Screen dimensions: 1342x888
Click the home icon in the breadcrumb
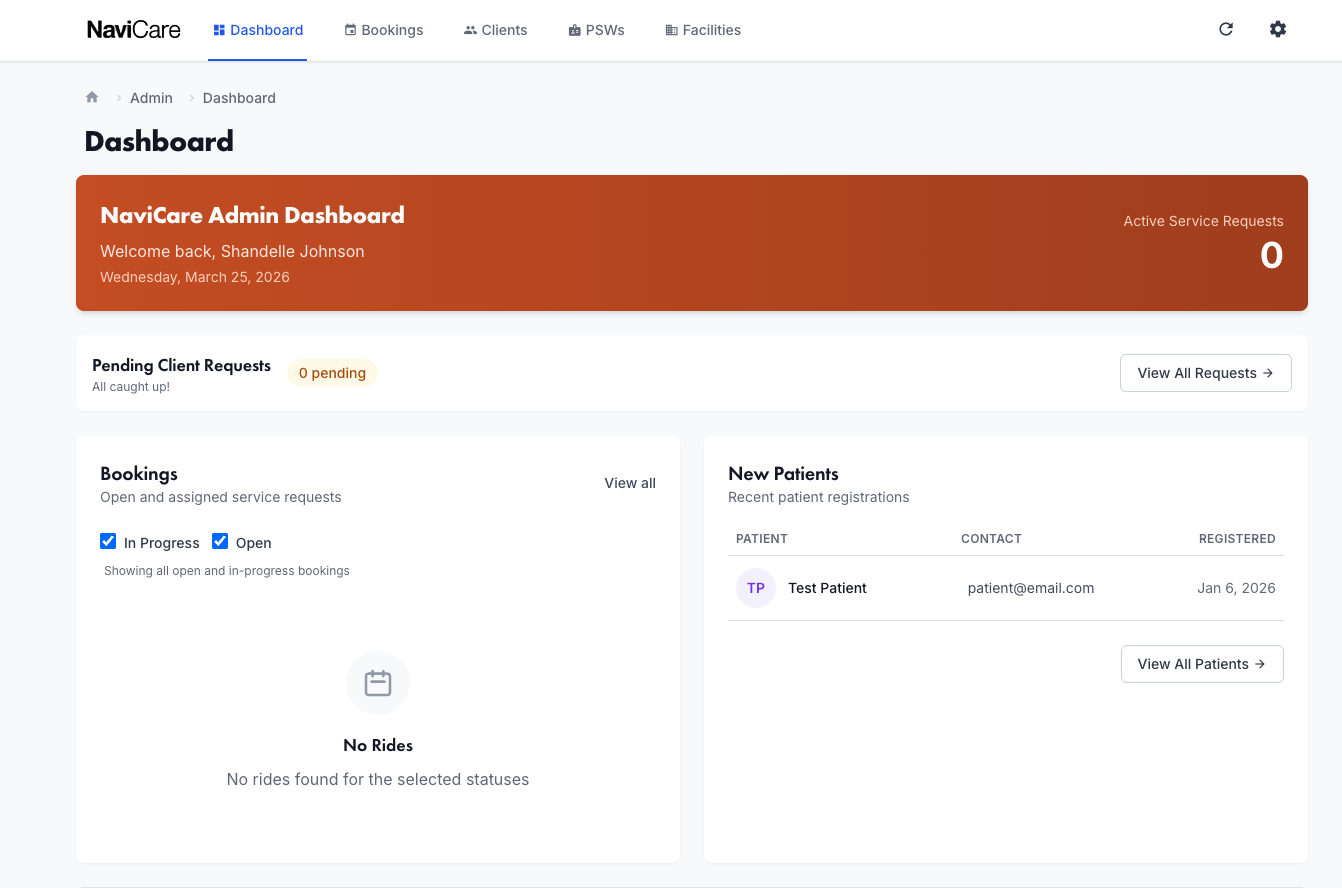click(92, 97)
